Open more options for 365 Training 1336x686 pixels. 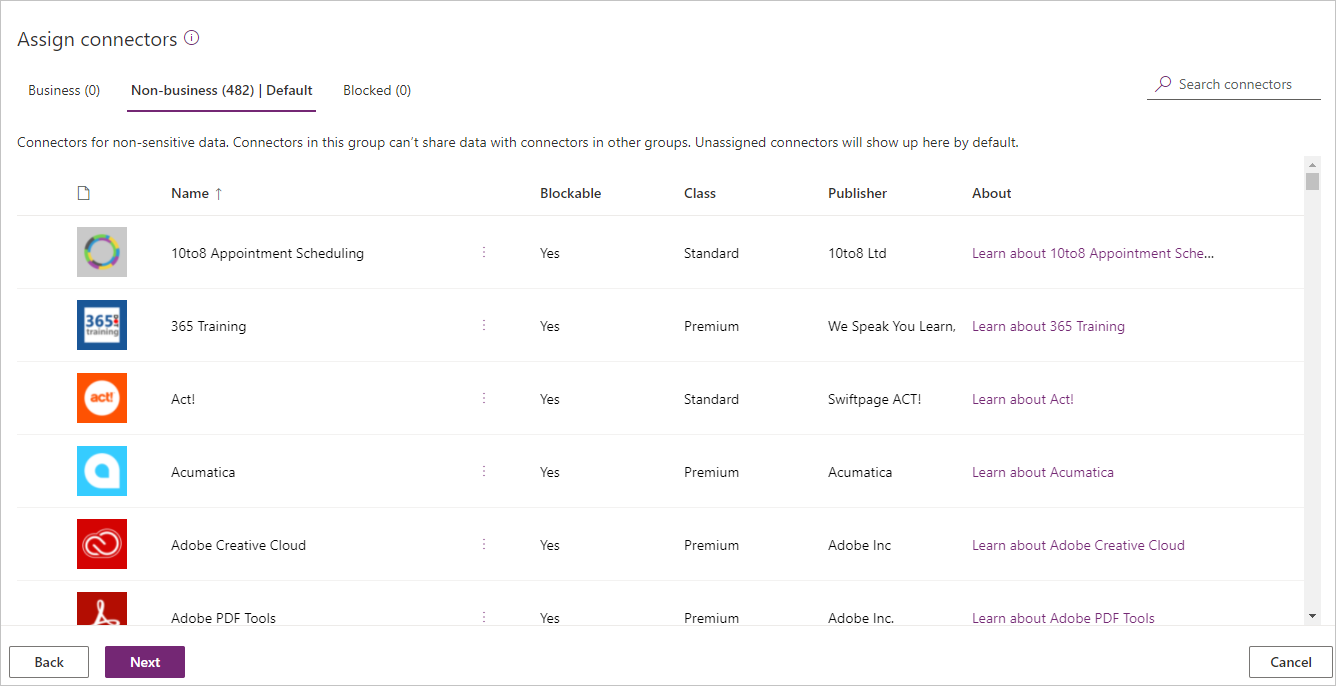pos(484,325)
